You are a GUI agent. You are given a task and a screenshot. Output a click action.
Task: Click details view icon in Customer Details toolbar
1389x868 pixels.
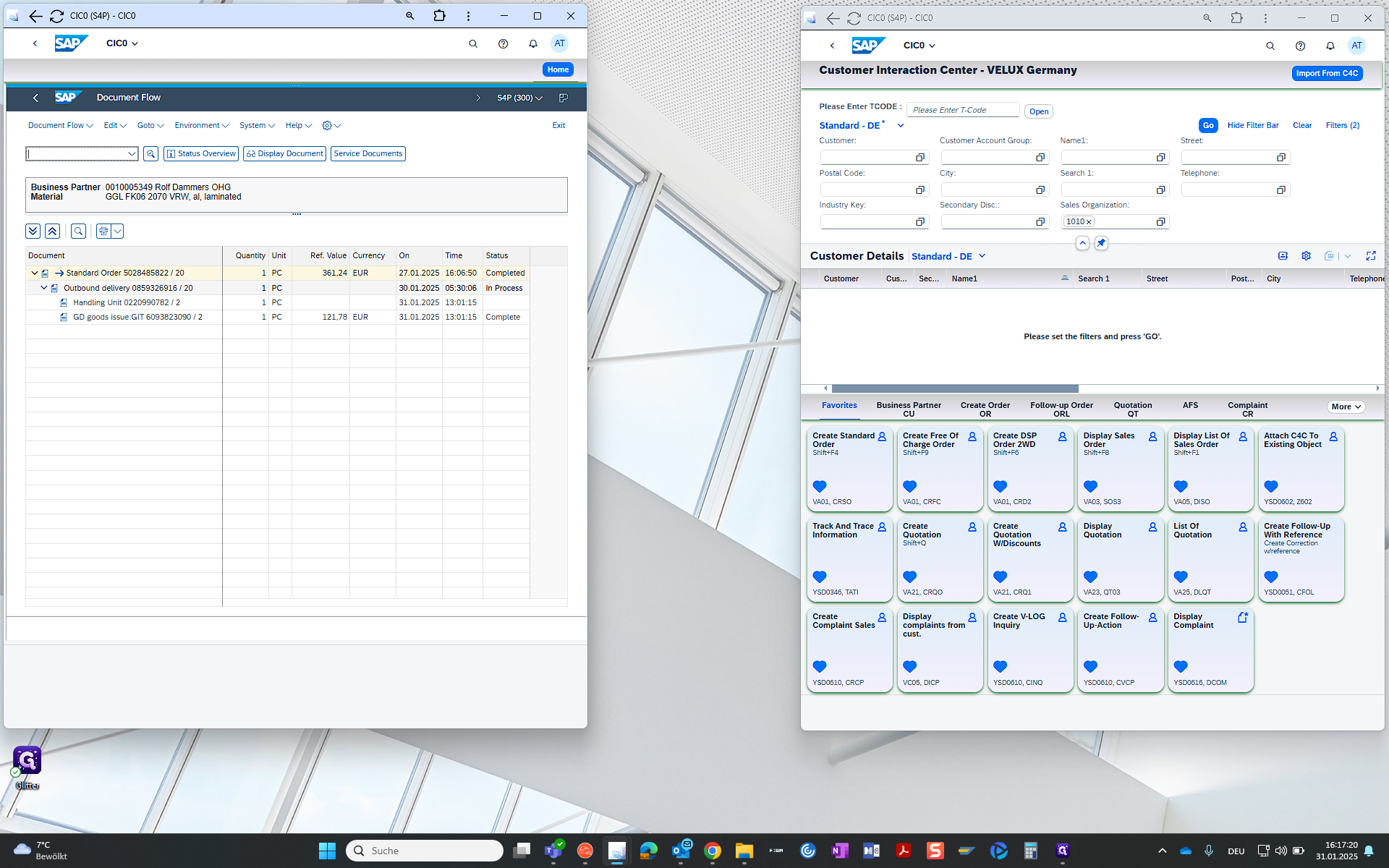point(1283,256)
